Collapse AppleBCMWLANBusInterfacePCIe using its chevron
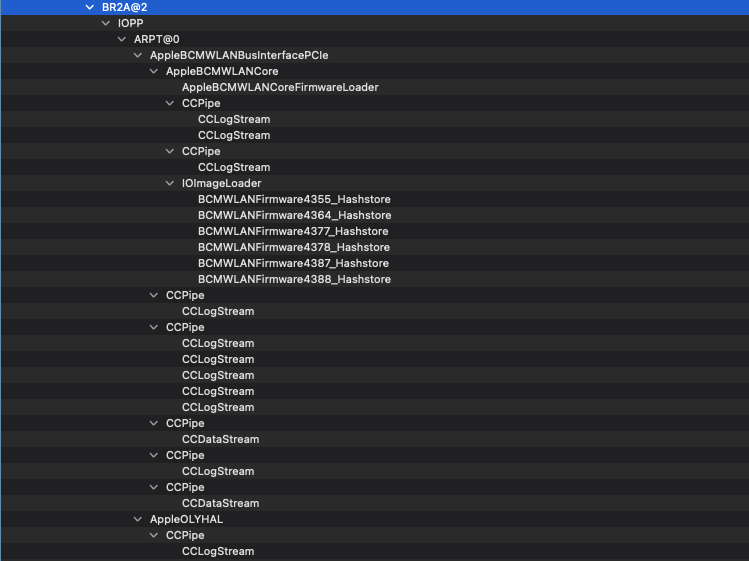 click(138, 55)
